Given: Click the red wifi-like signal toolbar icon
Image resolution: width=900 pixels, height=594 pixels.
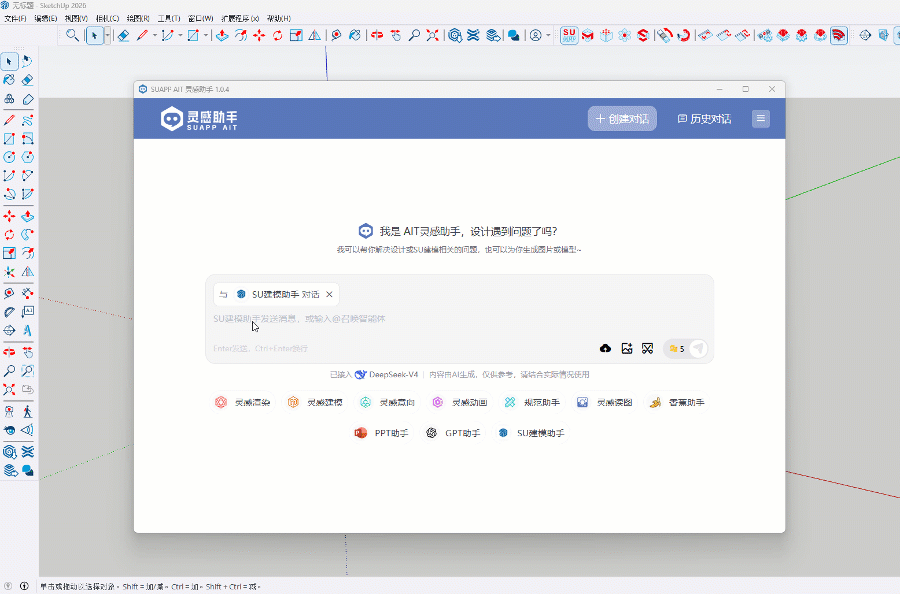Looking at the screenshot, I should point(839,36).
